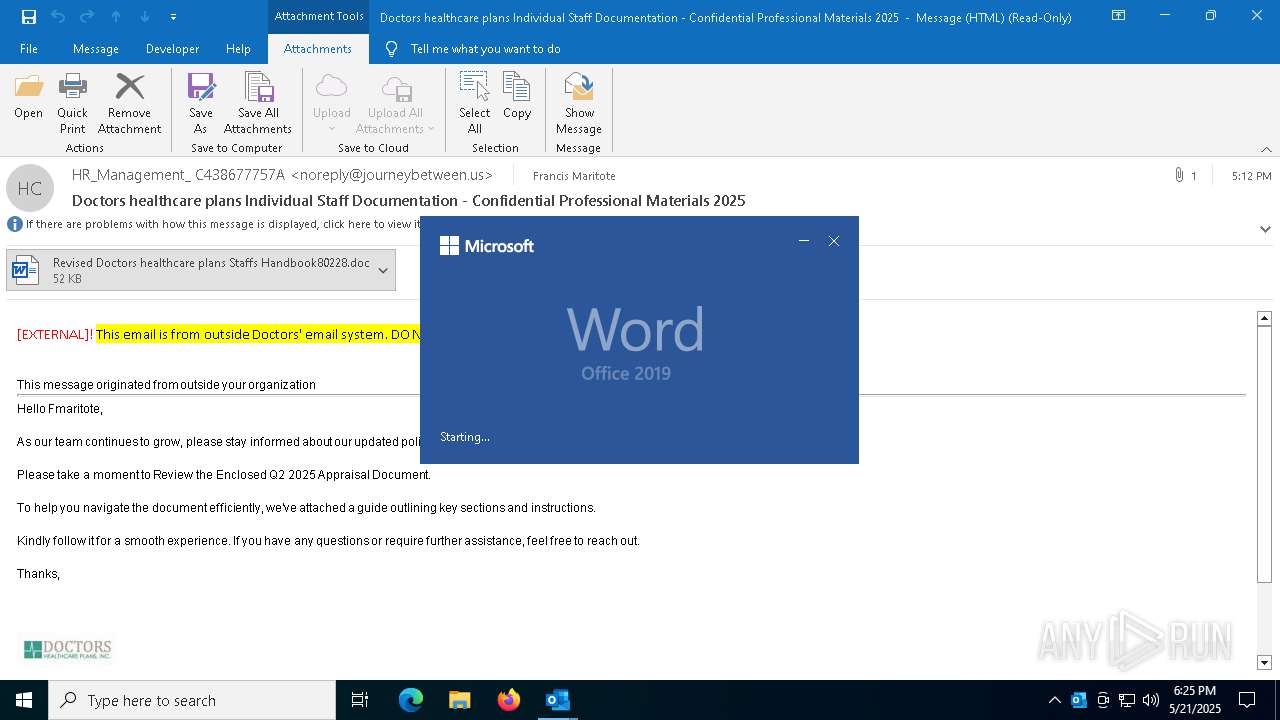Remove Attachment from the message
The height and width of the screenshot is (720, 1280).
tap(129, 103)
